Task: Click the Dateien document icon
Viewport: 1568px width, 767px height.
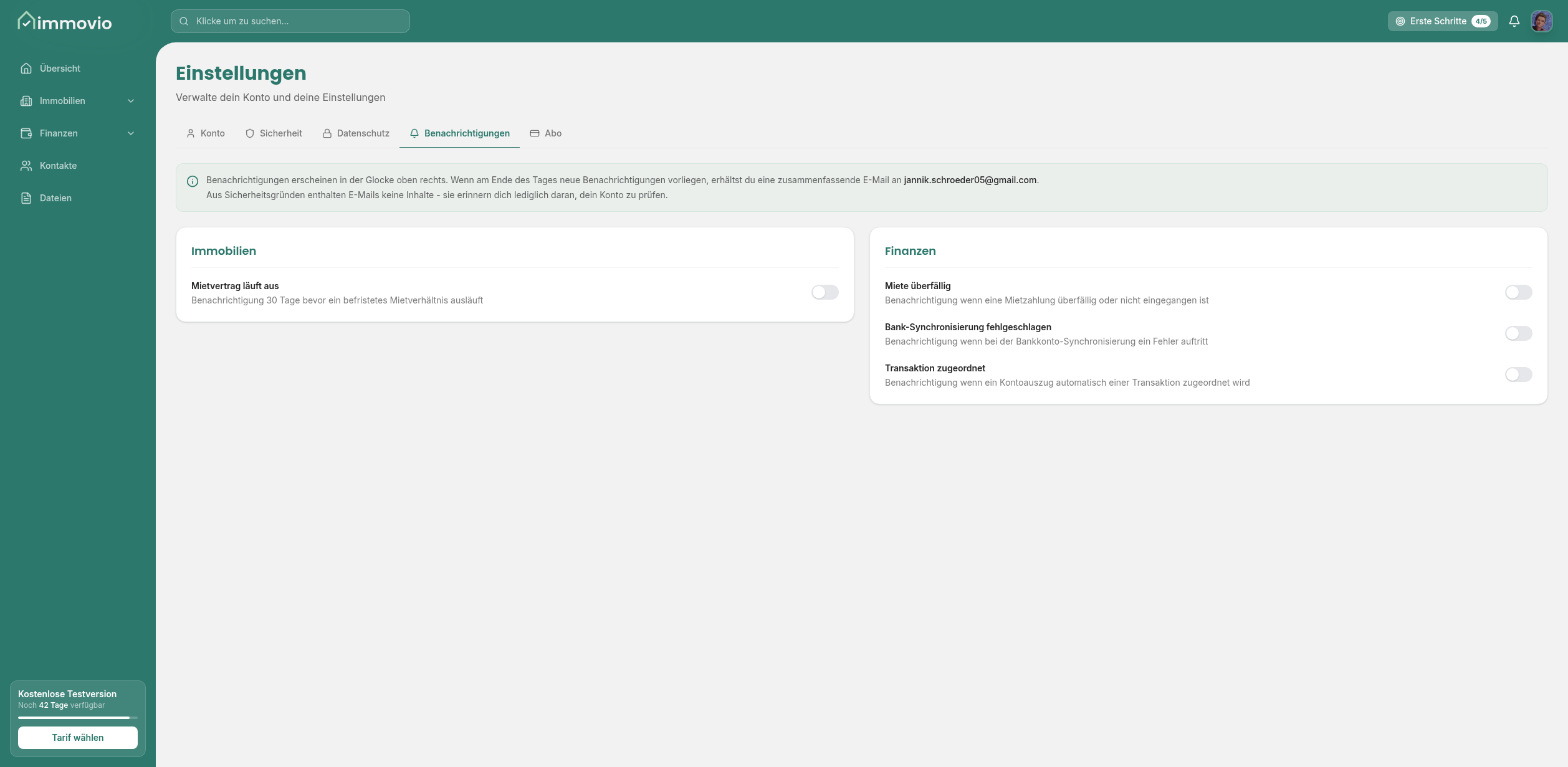Action: coord(26,198)
